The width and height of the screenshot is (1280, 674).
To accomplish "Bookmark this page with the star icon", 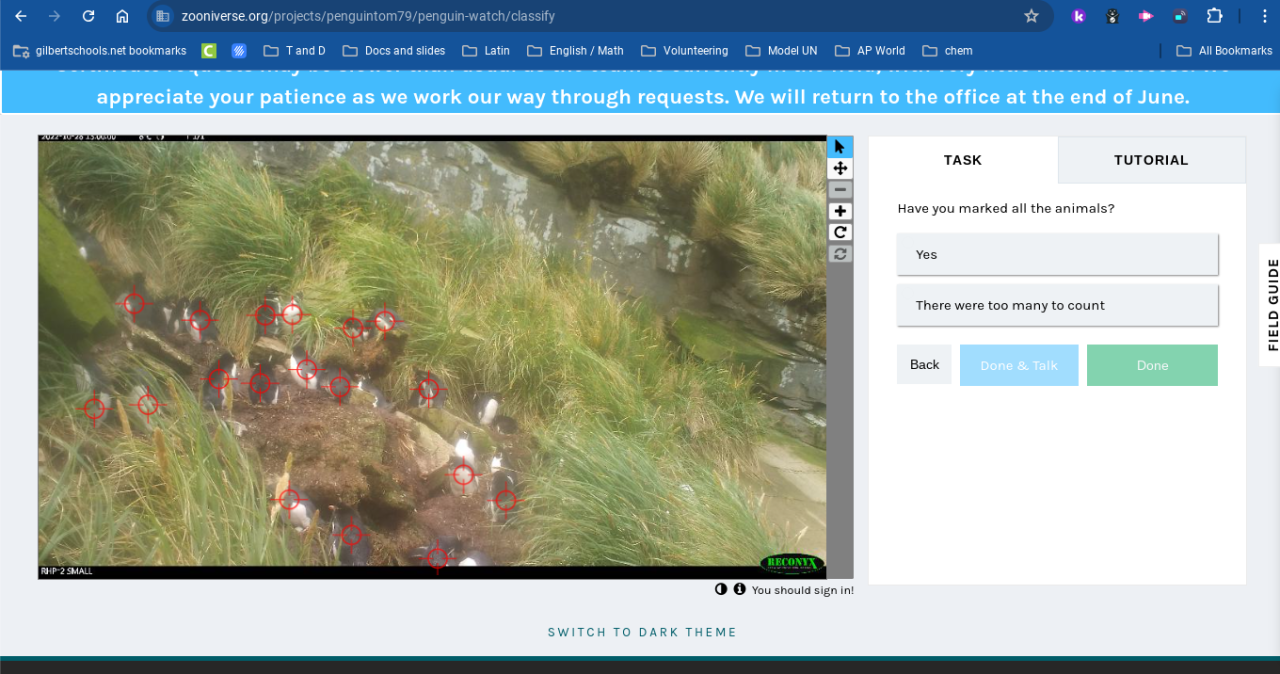I will point(1031,16).
